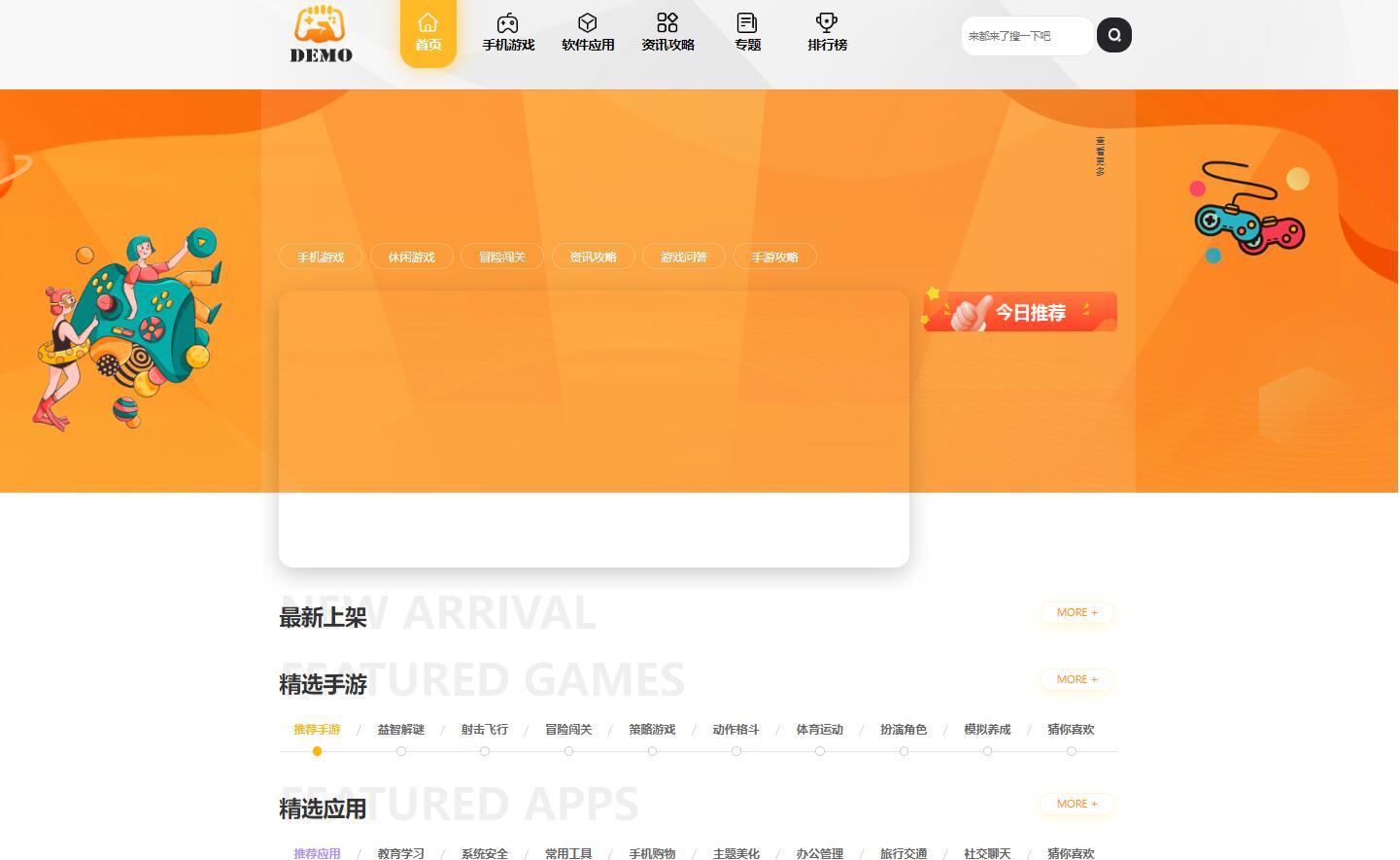This screenshot has height=860, width=1400.
Task: Switch to the 策略游戏 games tab
Action: [x=652, y=730]
